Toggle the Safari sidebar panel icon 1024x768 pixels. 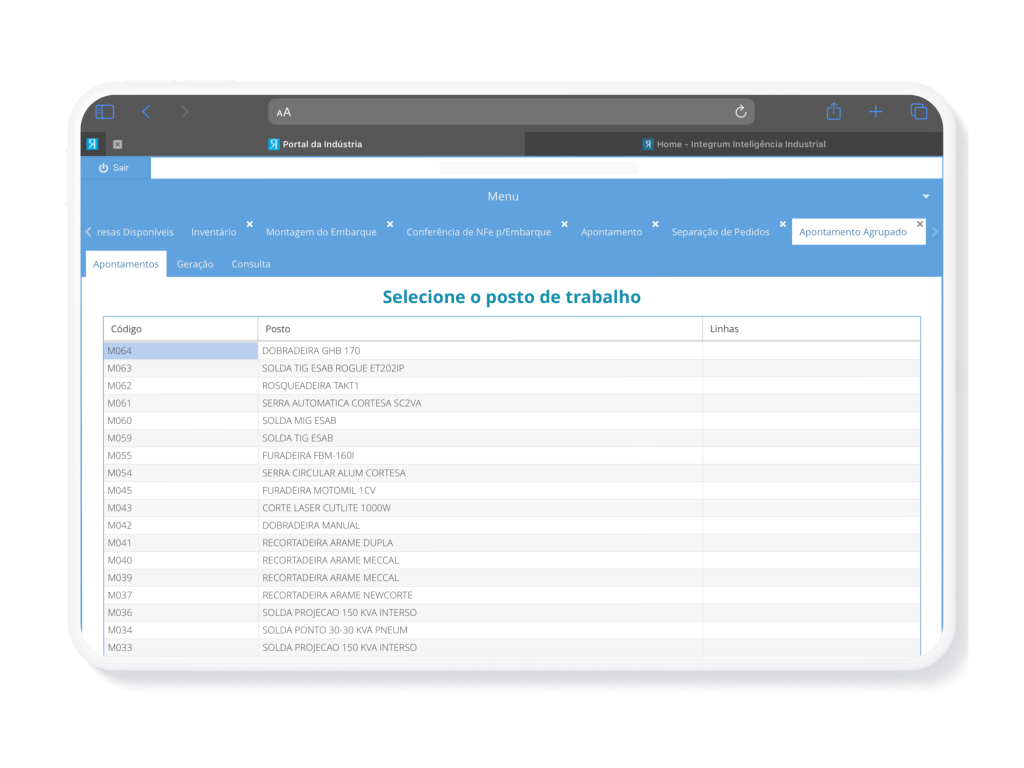tap(105, 112)
